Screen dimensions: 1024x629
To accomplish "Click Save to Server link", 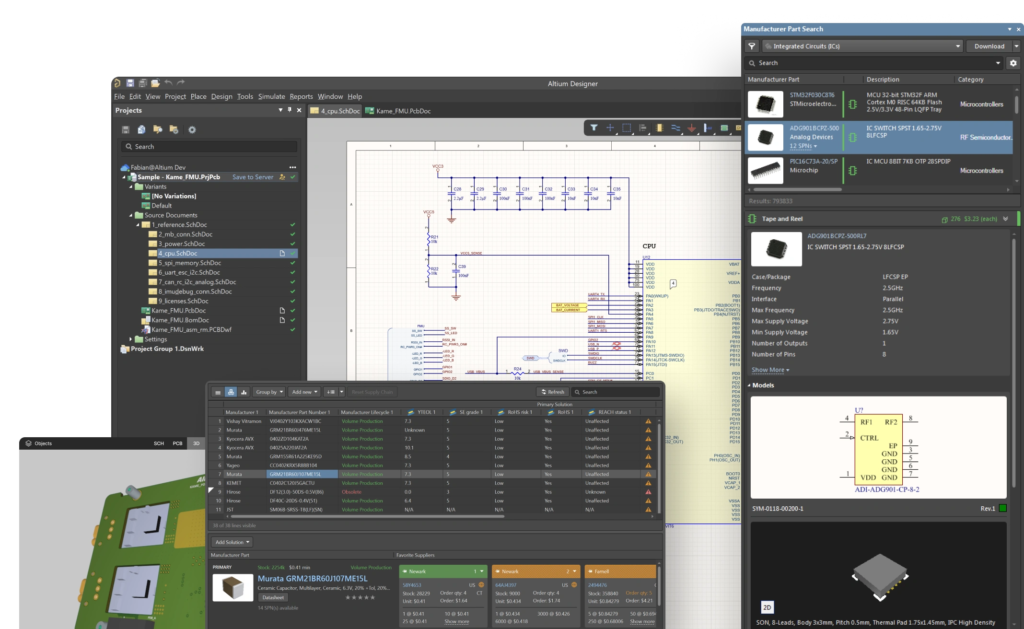I will [253, 177].
